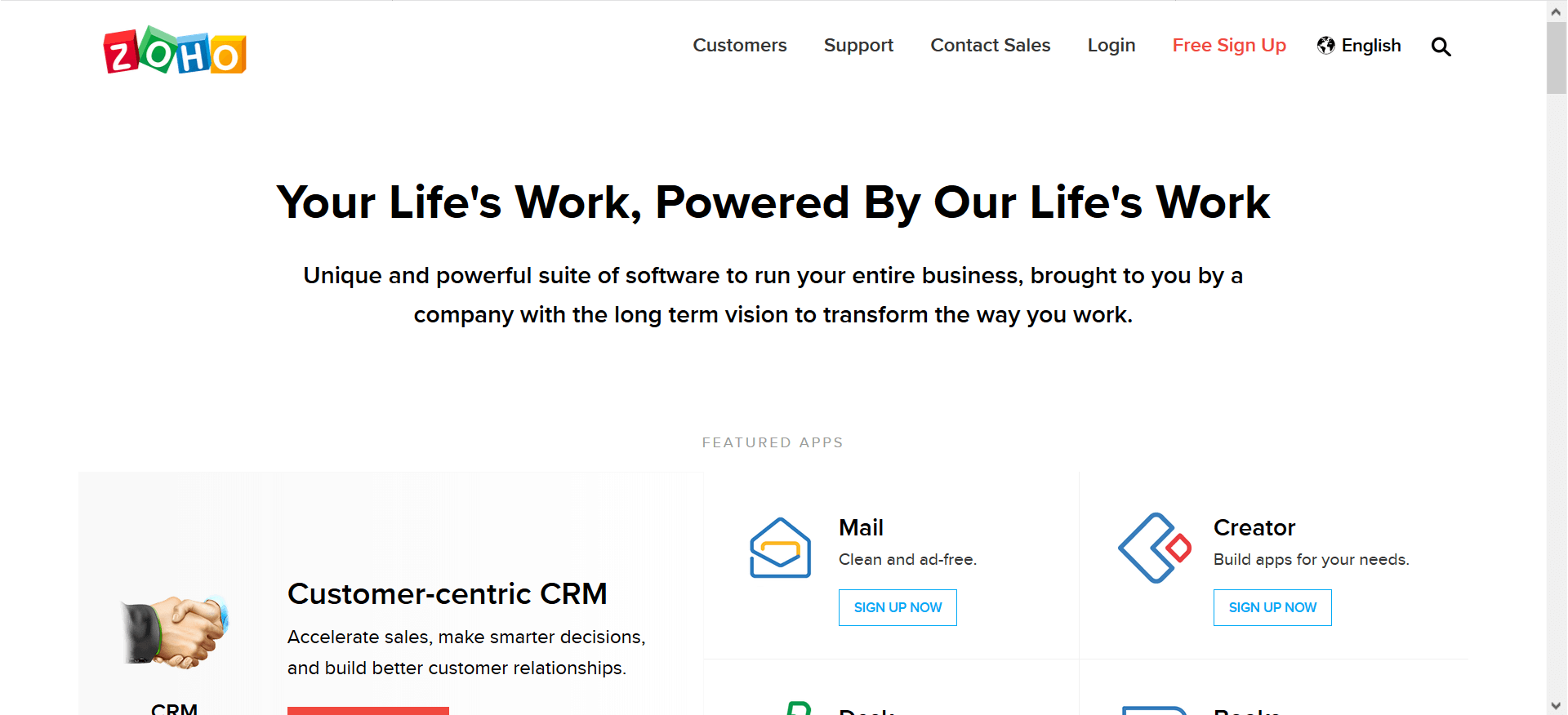Viewport: 1568px width, 715px height.
Task: Click the CRM handshake icon
Action: (175, 631)
